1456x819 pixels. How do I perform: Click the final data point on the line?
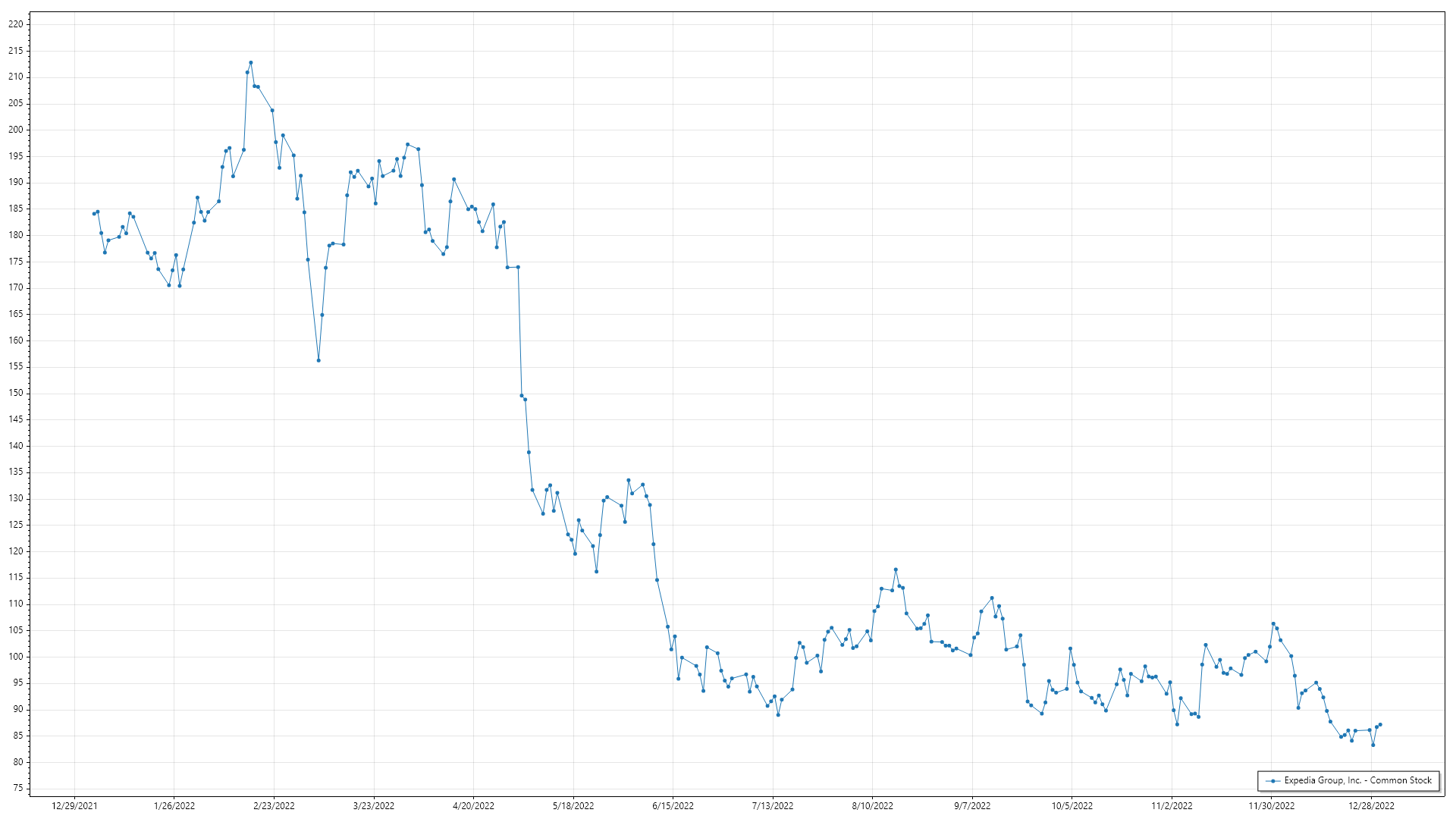click(x=1380, y=725)
